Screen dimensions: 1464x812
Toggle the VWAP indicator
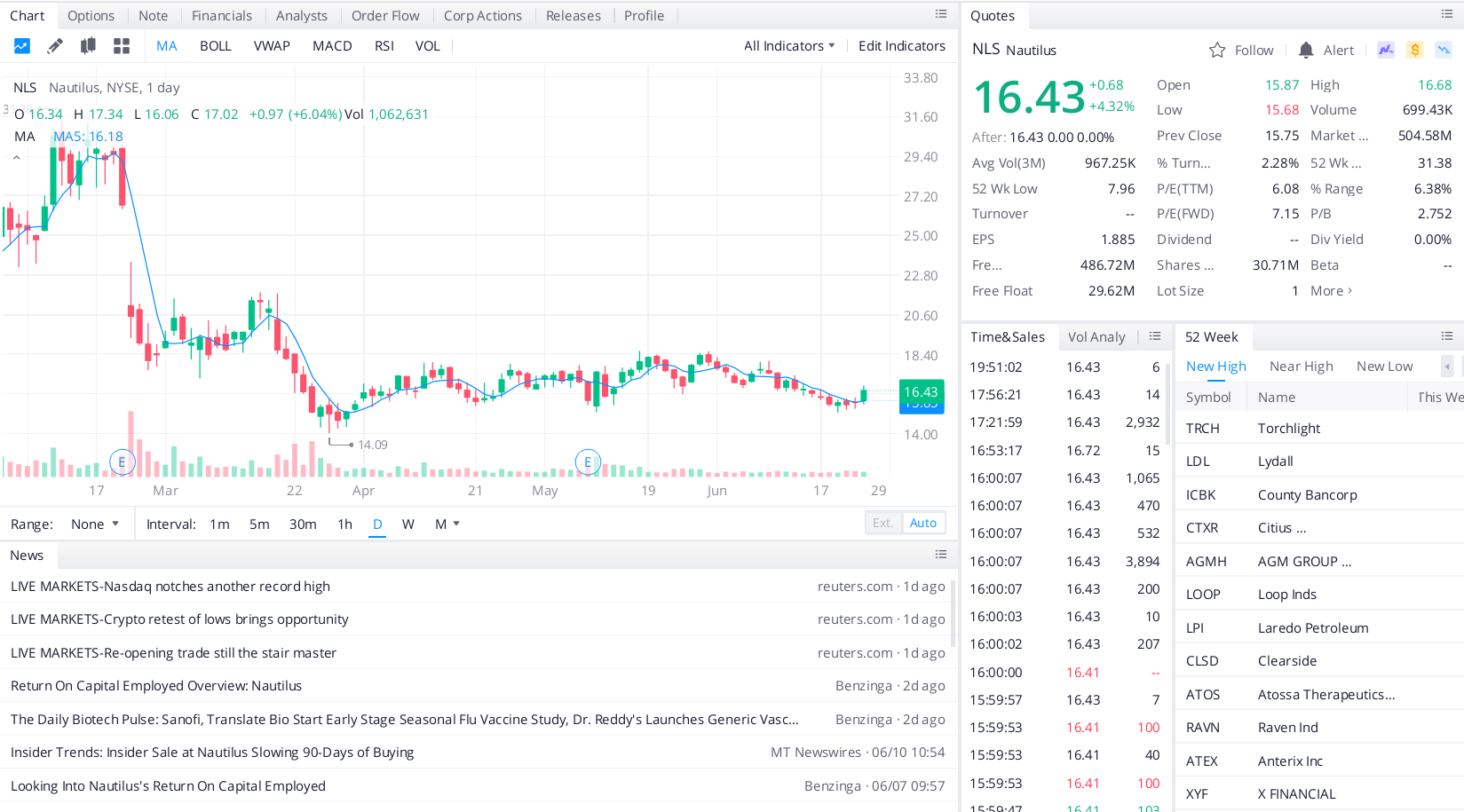click(272, 46)
